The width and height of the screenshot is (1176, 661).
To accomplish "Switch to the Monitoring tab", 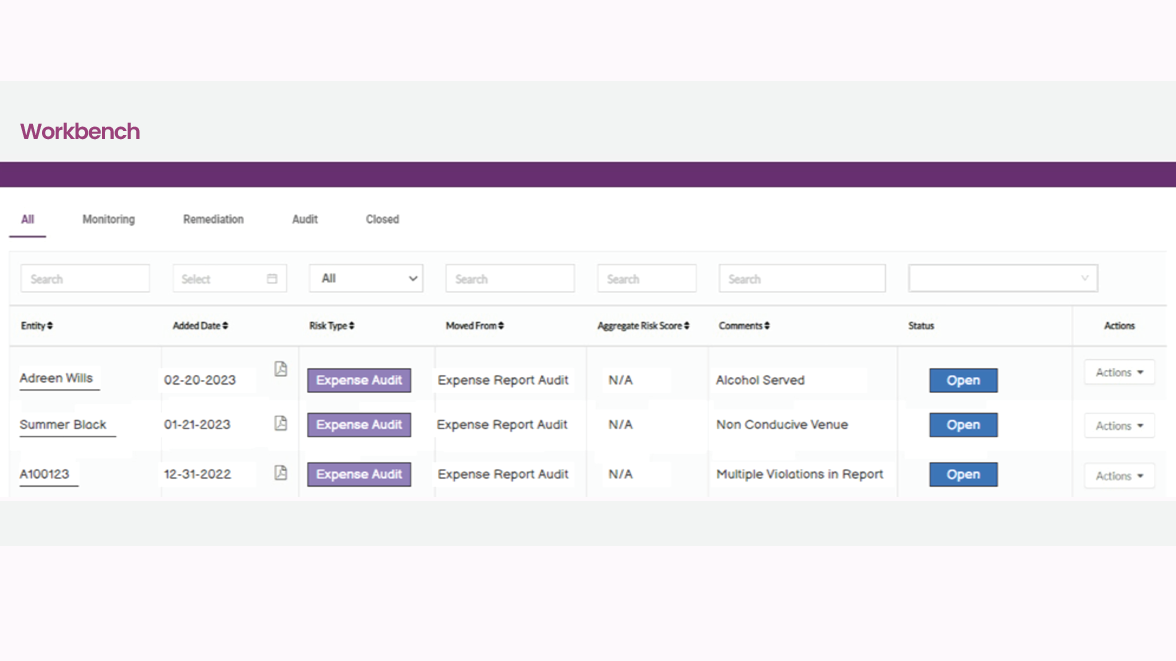I will 108,219.
